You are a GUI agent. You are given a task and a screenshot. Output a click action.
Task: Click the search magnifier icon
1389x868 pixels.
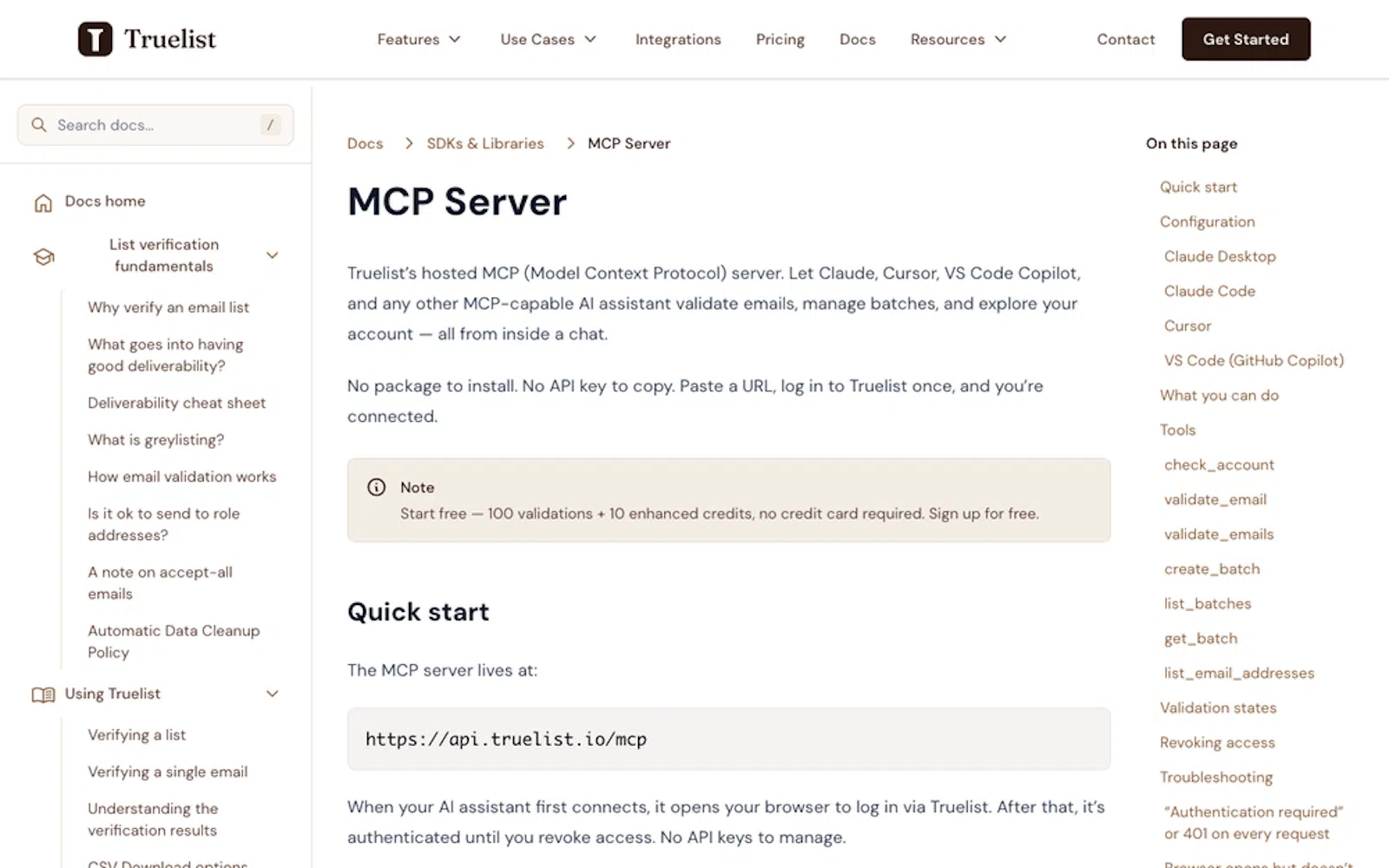point(39,125)
